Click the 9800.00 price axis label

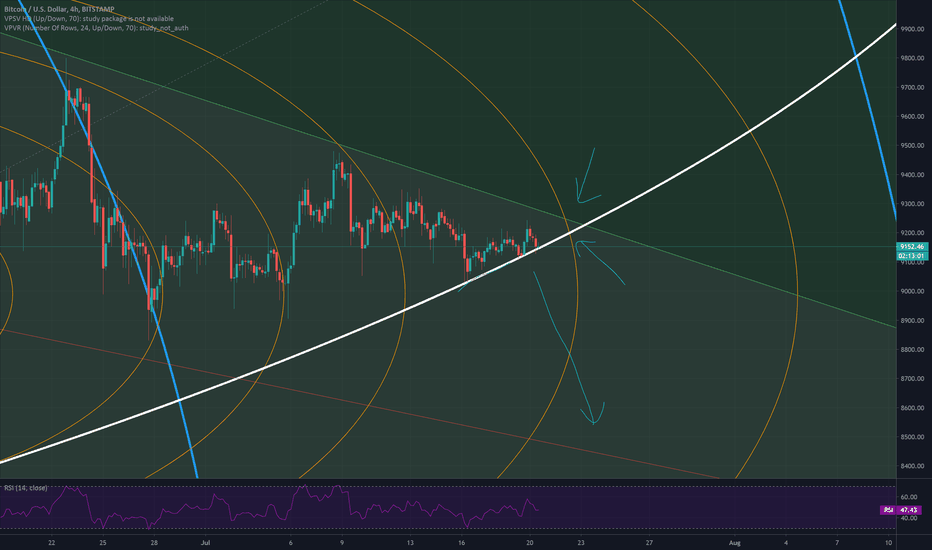(912, 58)
